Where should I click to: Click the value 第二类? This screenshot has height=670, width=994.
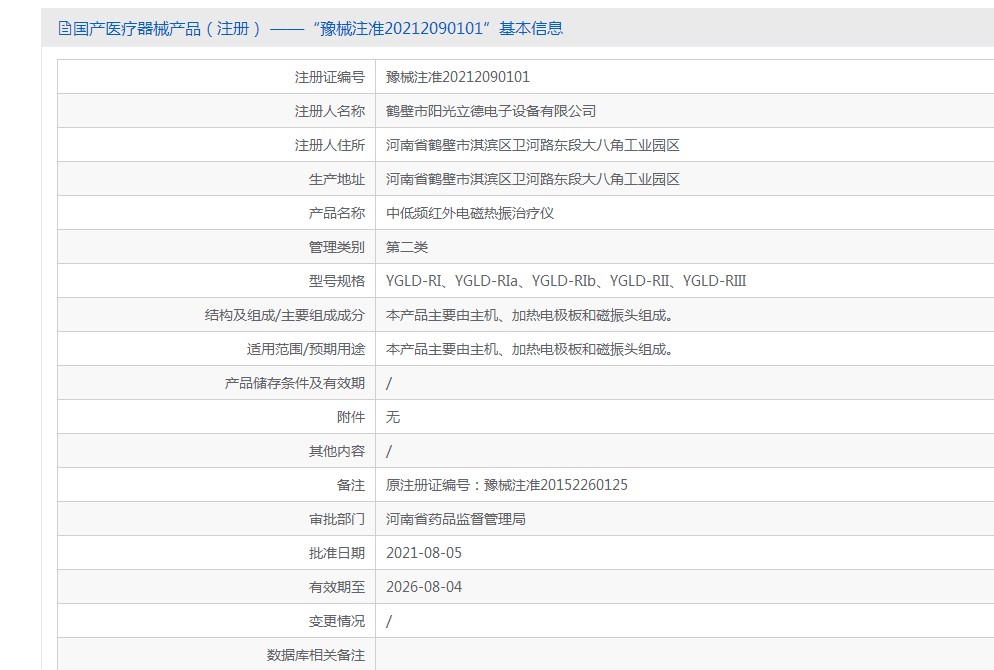click(407, 247)
